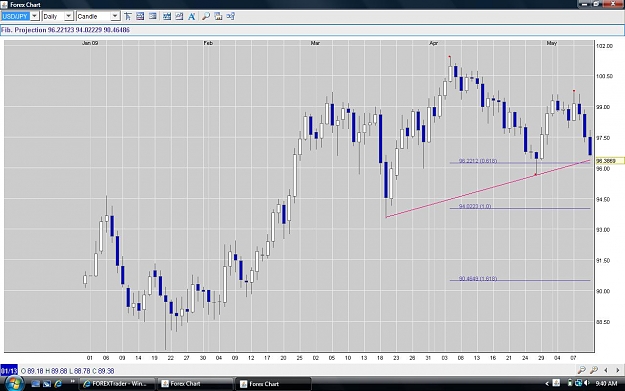Expand the Quick Launch overflow chevron
The image size is (625, 391).
point(73,382)
